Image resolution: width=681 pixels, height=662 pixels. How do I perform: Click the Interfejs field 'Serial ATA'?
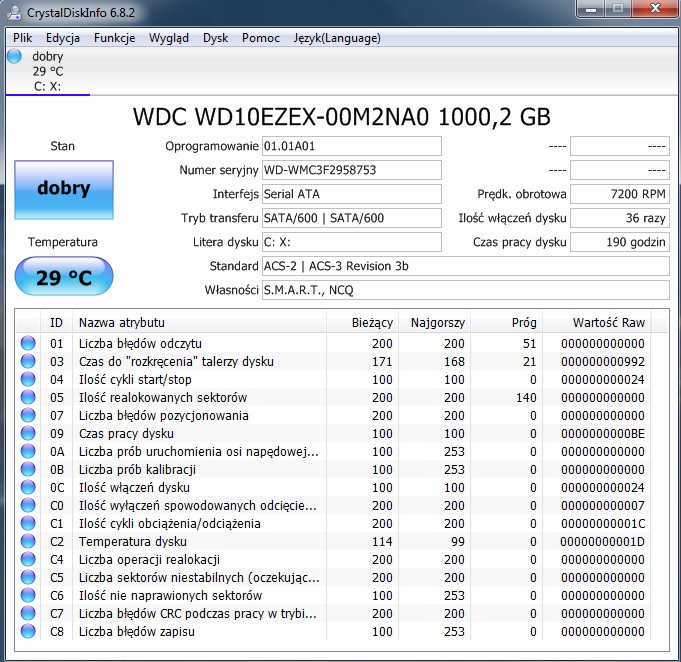pos(352,194)
